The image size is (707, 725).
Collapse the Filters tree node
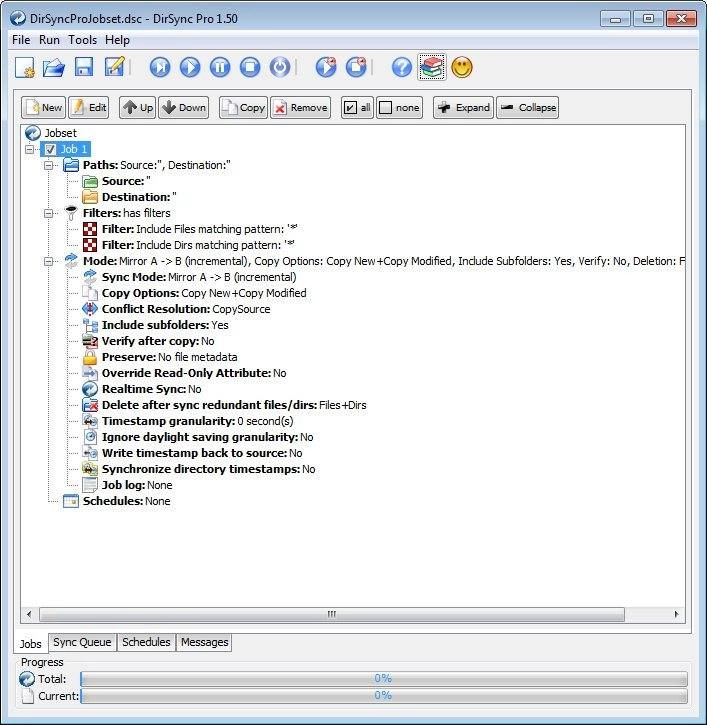pyautogui.click(x=48, y=213)
